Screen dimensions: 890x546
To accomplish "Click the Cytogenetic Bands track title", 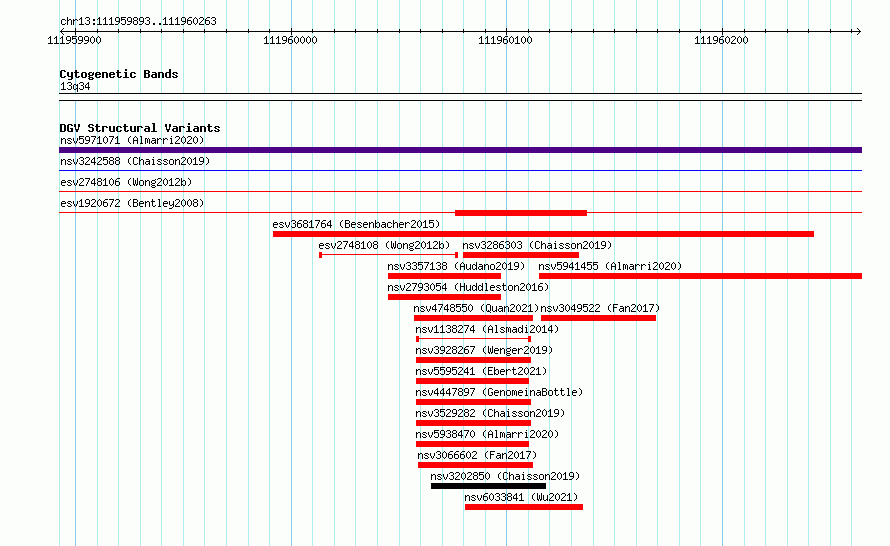I will (119, 74).
